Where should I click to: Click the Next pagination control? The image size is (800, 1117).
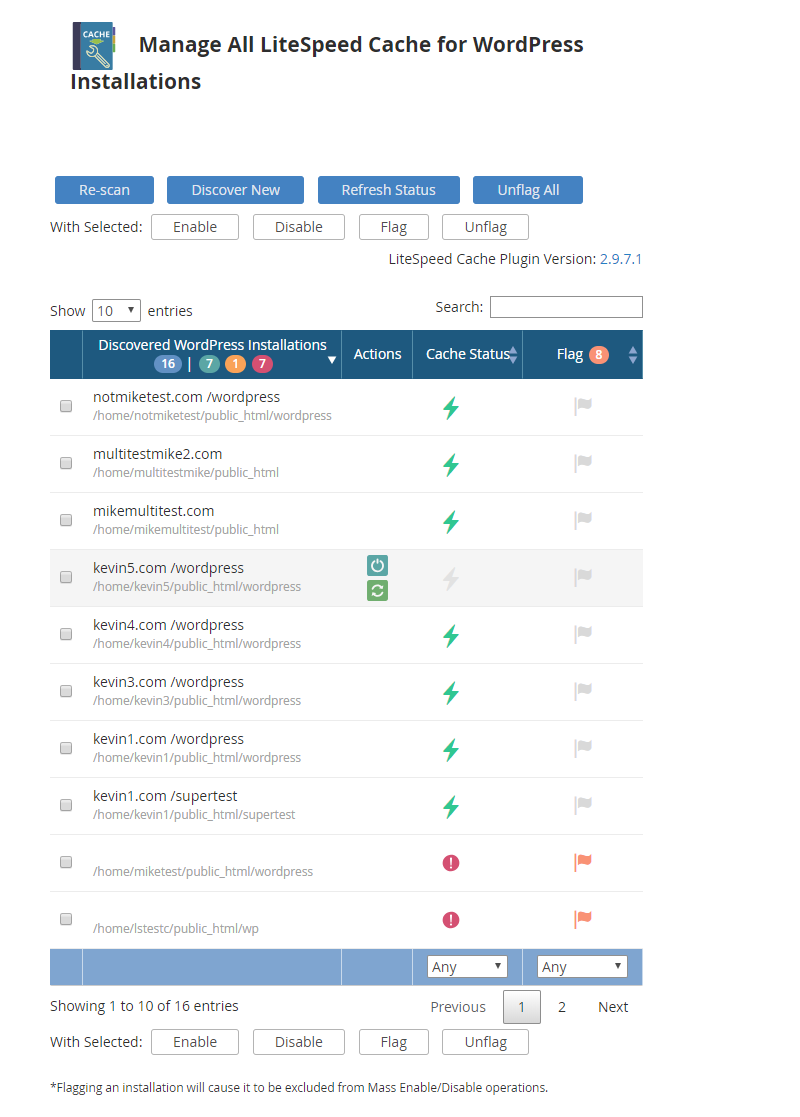pyautogui.click(x=612, y=1007)
